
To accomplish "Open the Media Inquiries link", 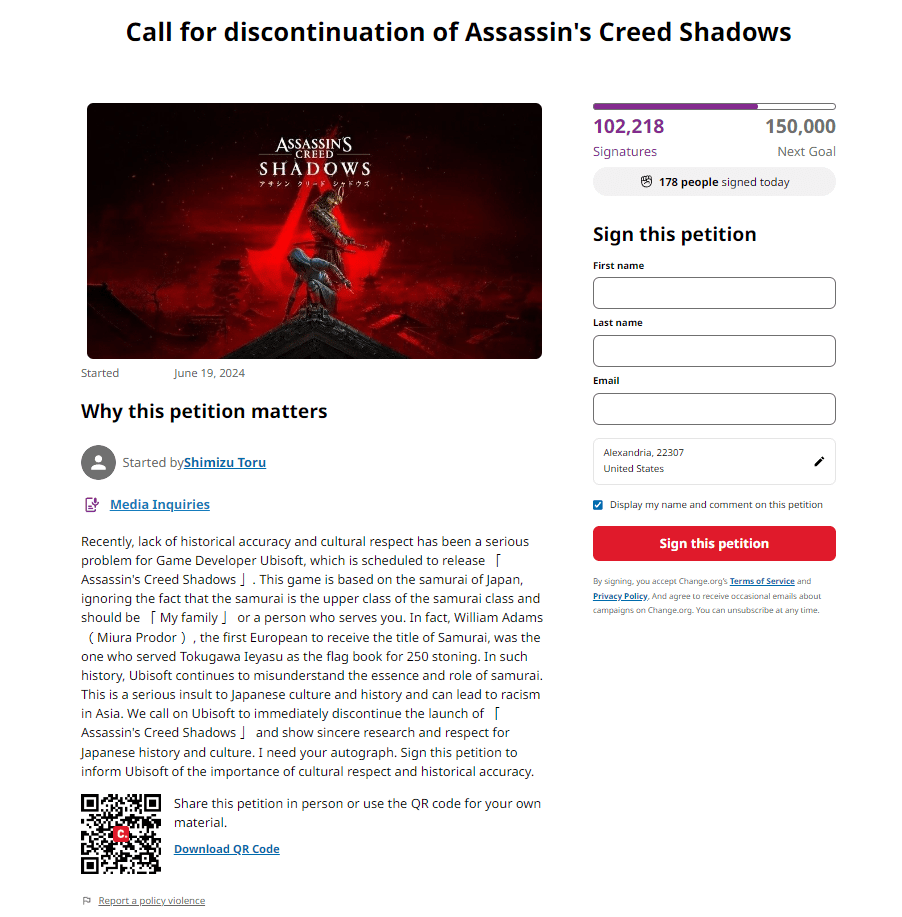I will click(x=160, y=505).
